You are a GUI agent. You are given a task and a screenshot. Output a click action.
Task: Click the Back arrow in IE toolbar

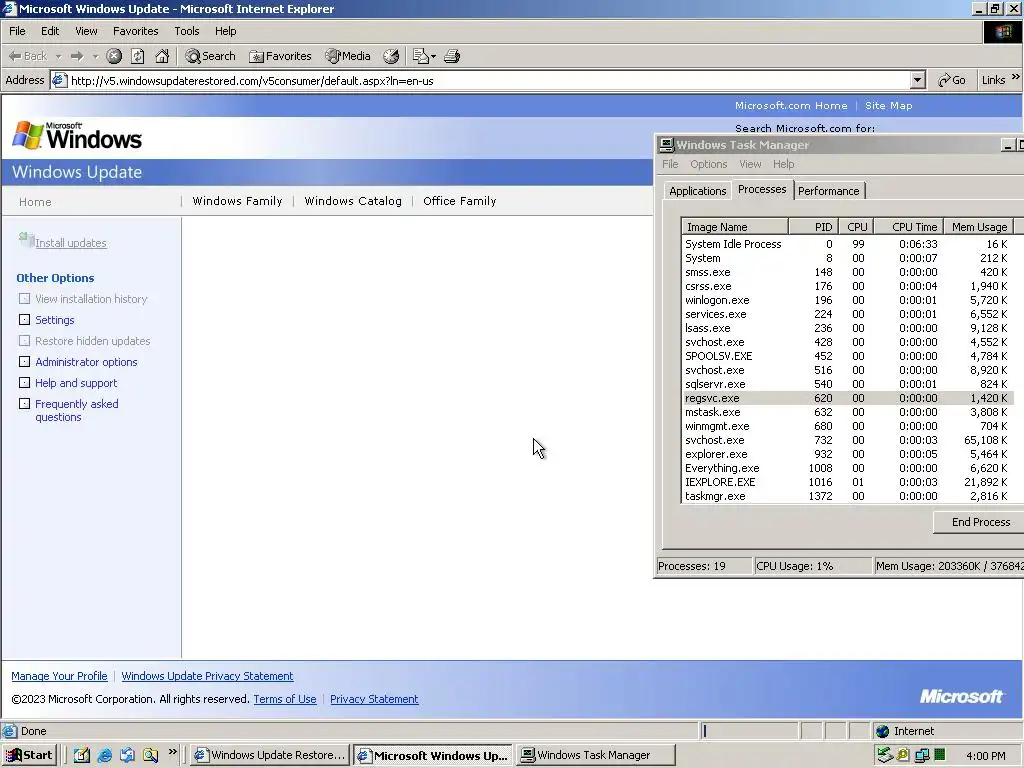click(x=27, y=56)
